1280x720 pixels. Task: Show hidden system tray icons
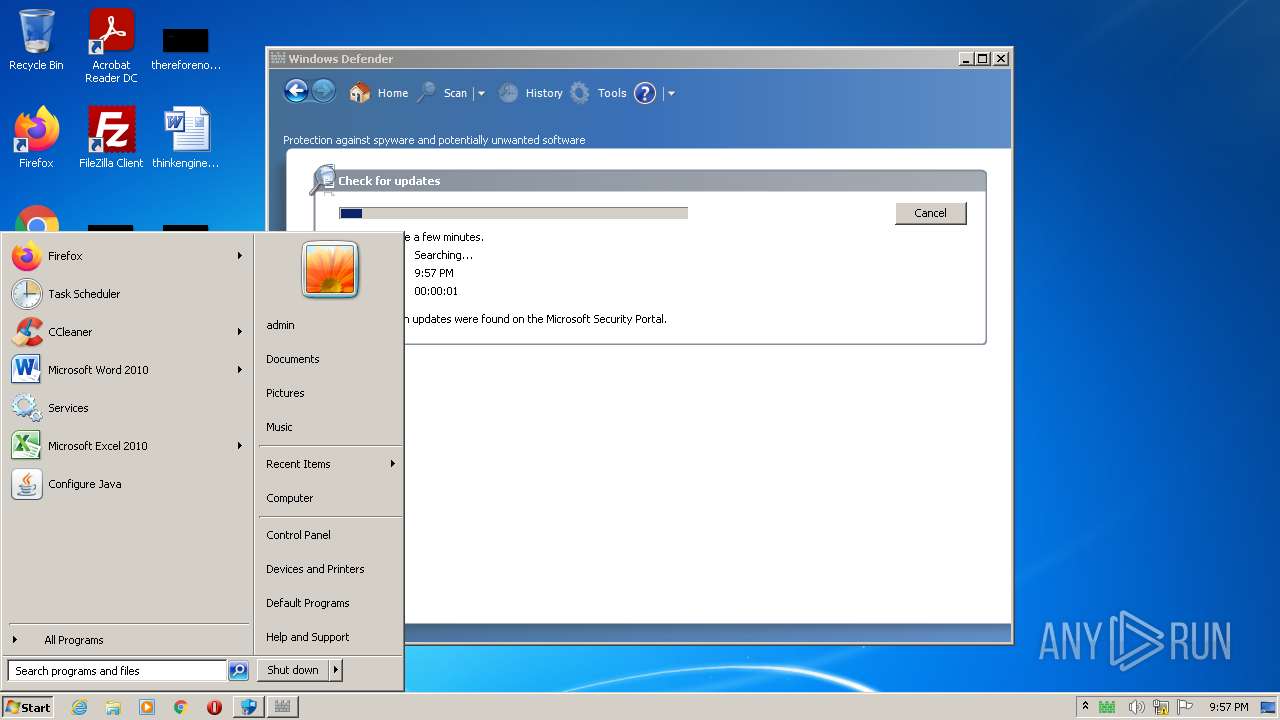click(1085, 707)
